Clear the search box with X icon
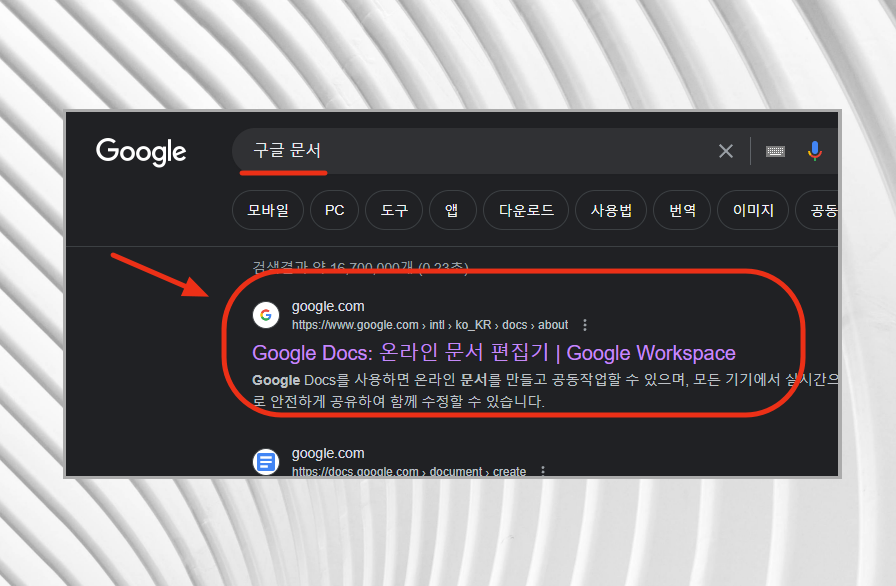The image size is (896, 586). coord(726,151)
